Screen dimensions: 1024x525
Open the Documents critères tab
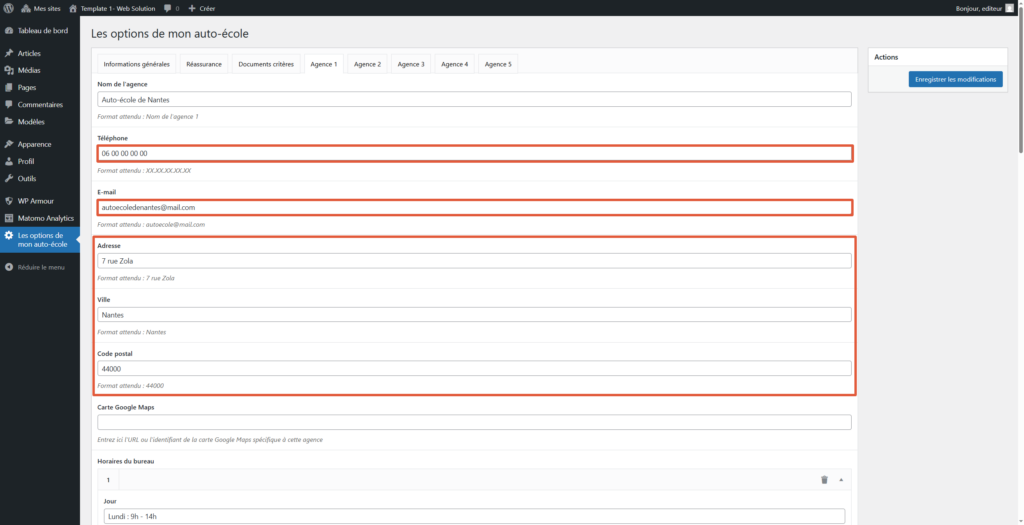[266, 64]
